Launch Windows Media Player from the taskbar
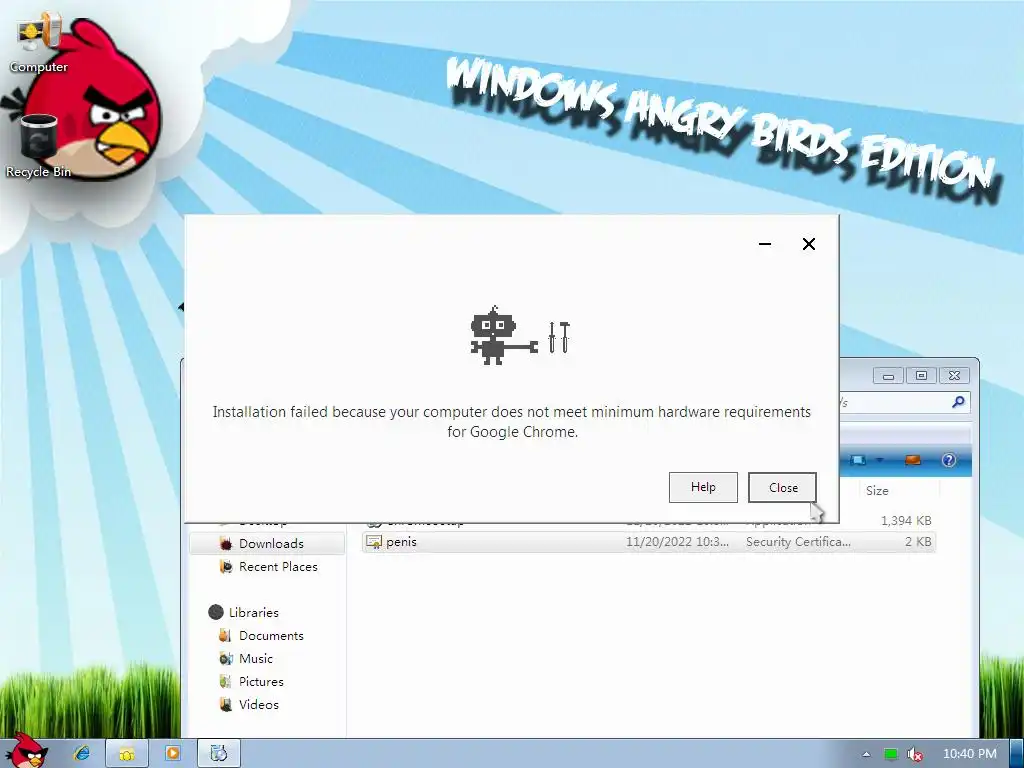The width and height of the screenshot is (1024, 768). pyautogui.click(x=172, y=753)
